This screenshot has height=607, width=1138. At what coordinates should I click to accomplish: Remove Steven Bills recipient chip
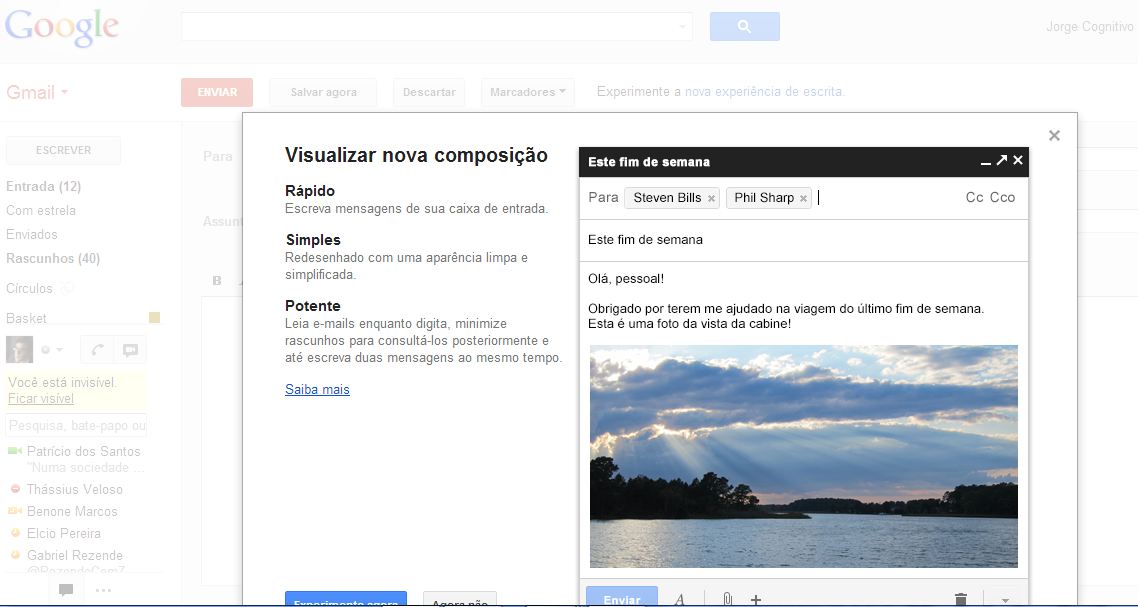711,199
